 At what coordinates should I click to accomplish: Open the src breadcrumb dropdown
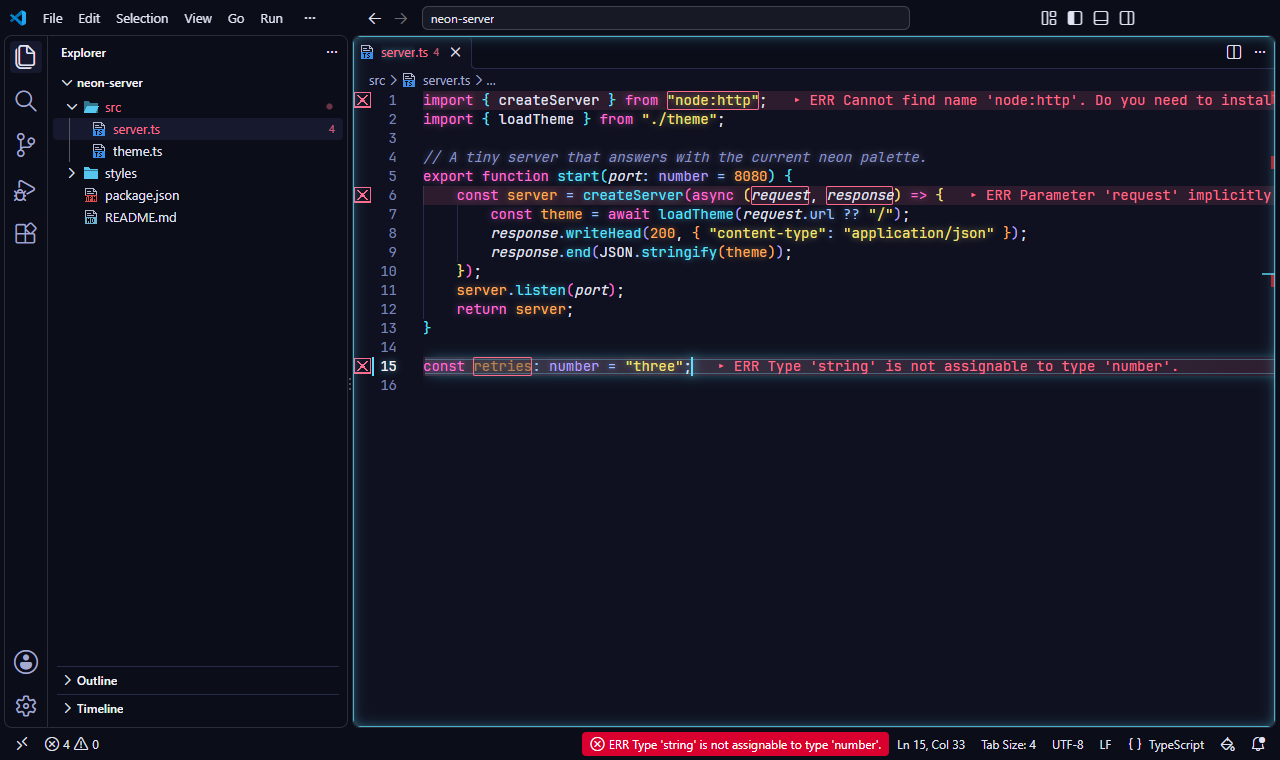pos(377,80)
